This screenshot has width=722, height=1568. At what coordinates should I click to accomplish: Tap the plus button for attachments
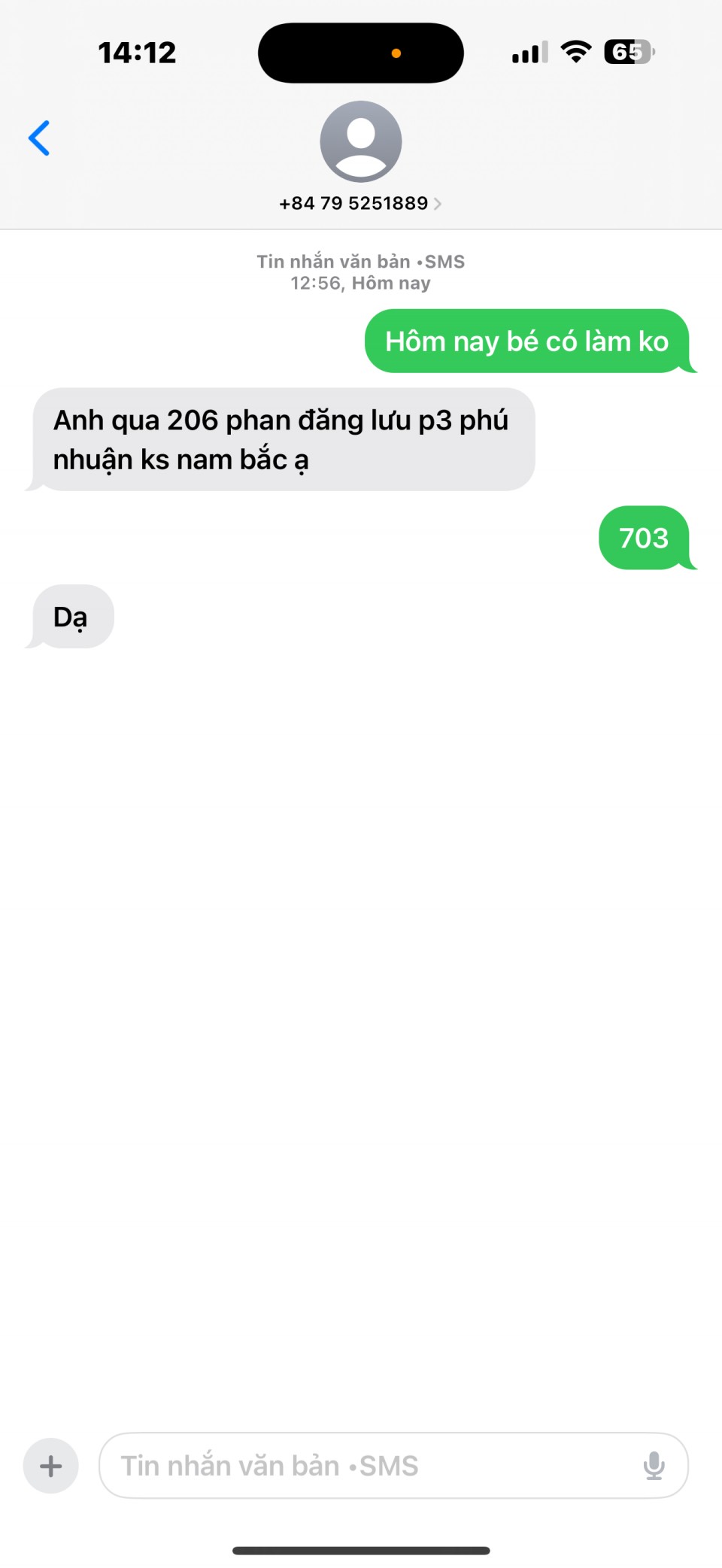click(x=51, y=1466)
